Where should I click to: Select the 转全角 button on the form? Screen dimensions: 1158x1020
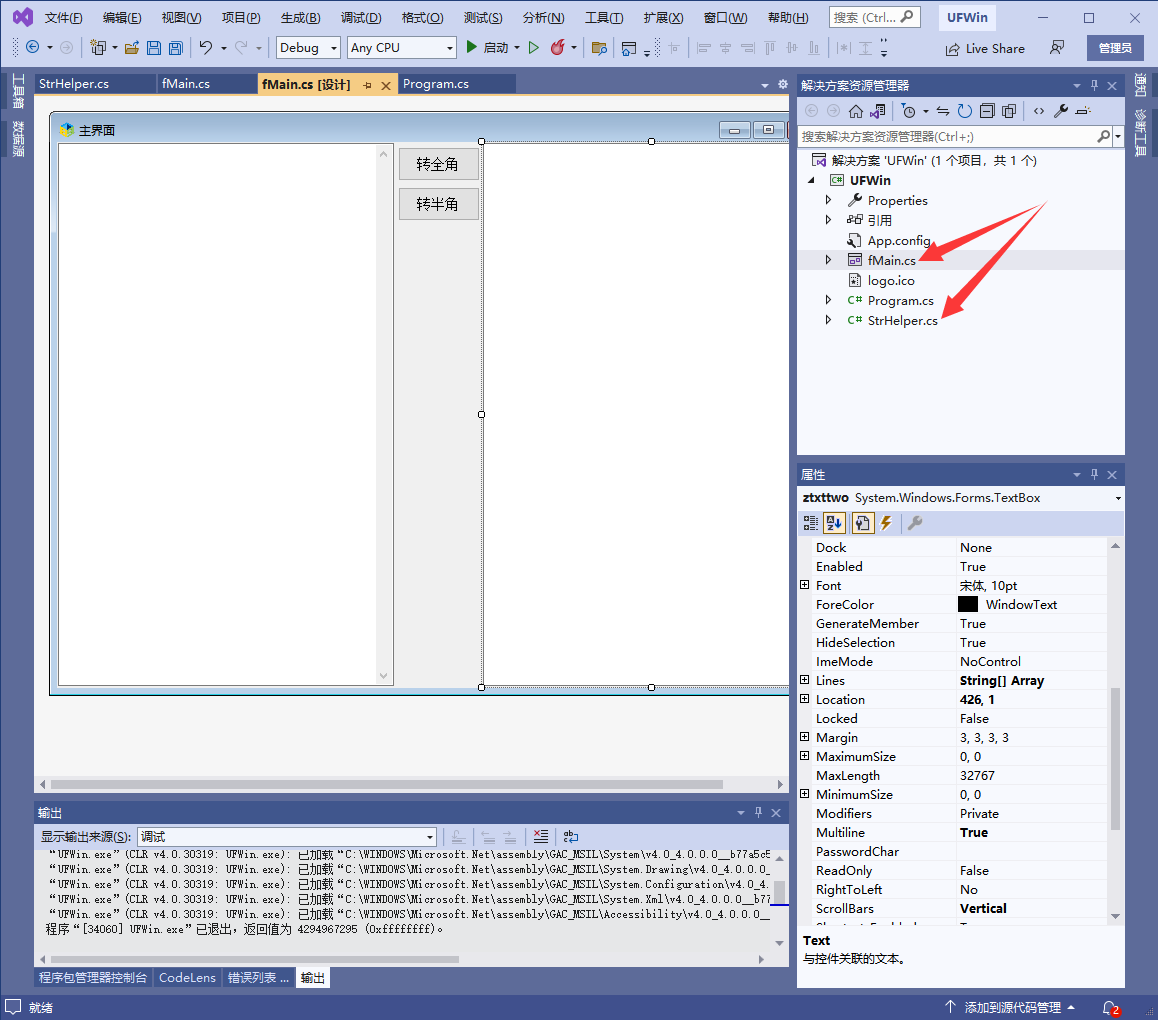pyautogui.click(x=438, y=164)
